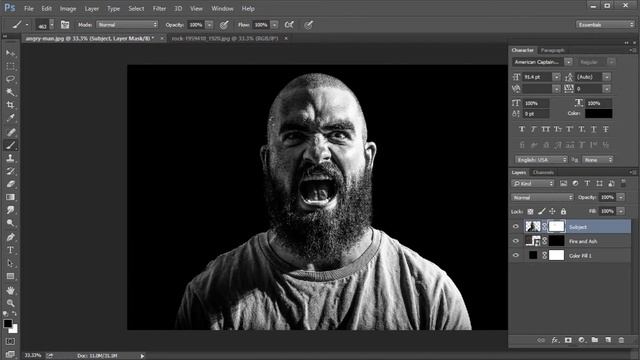
Task: Toggle lock image pixels brush icon
Action: pos(541,211)
